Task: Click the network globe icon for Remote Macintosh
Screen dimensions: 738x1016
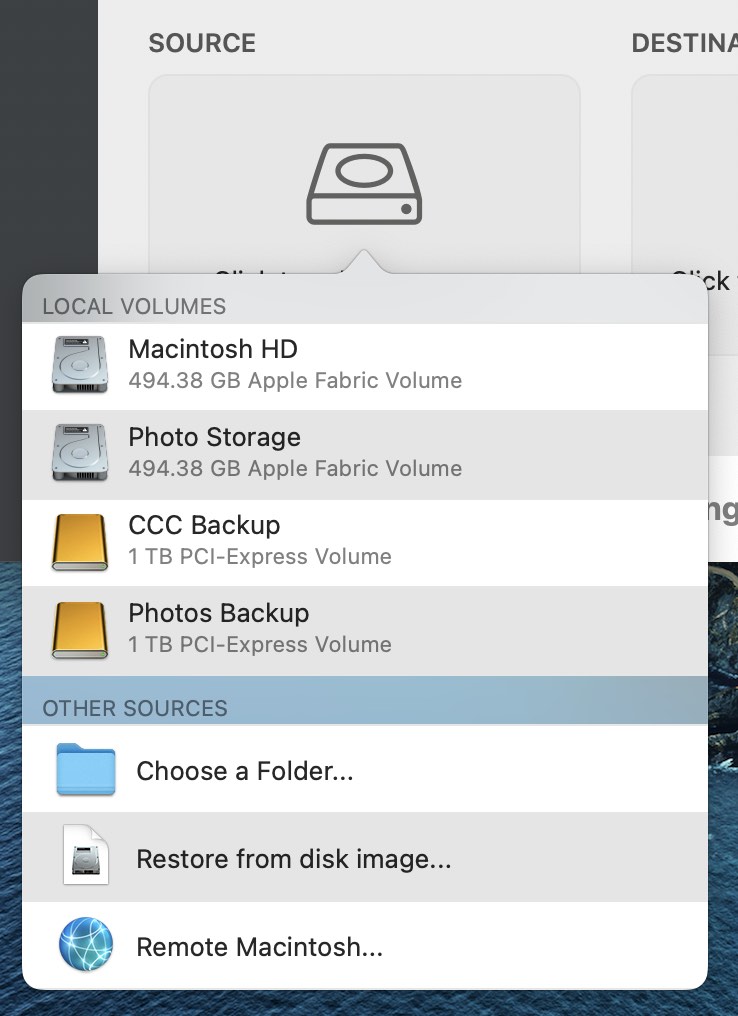Action: pyautogui.click(x=84, y=946)
